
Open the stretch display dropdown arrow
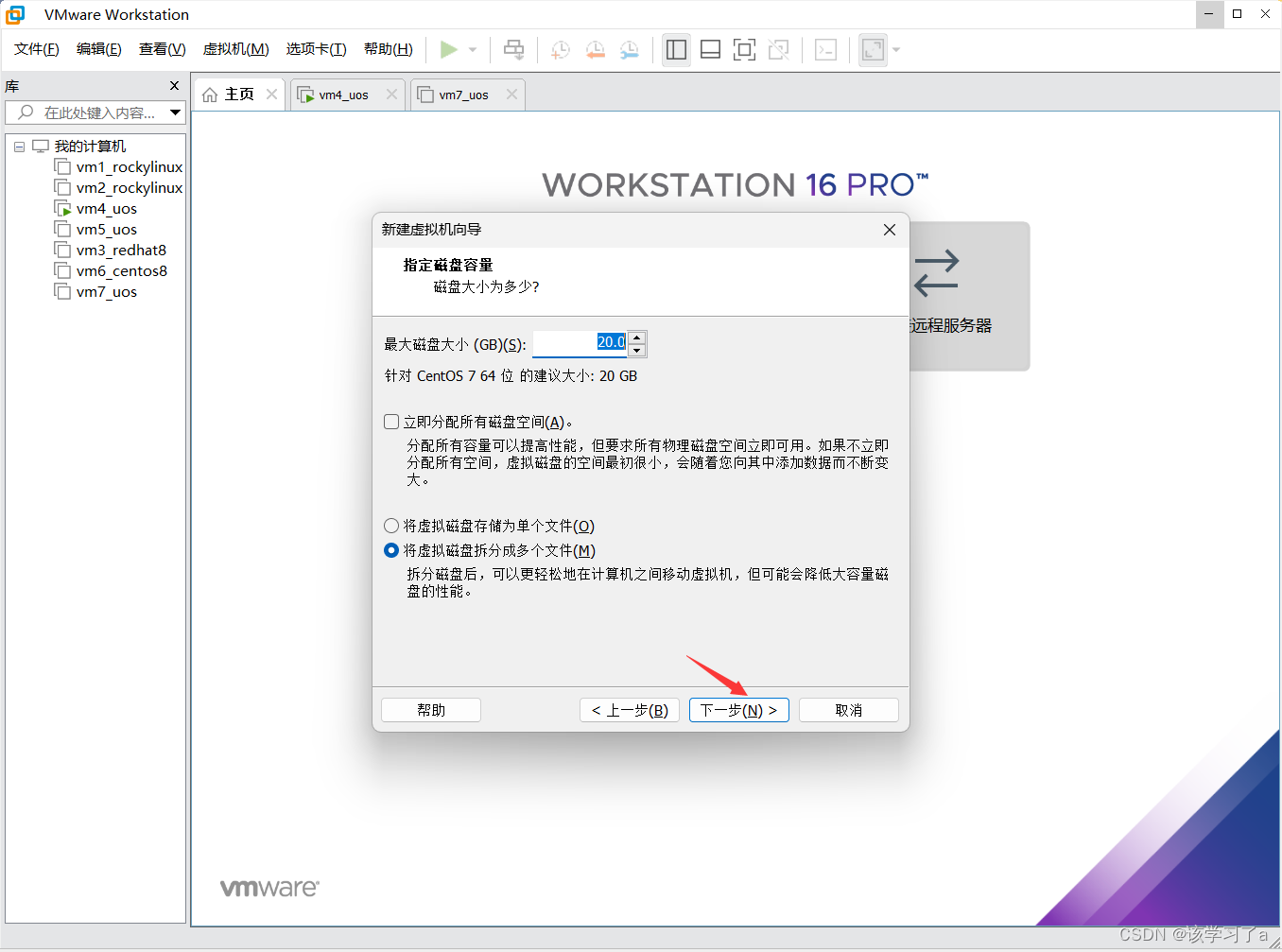896,49
